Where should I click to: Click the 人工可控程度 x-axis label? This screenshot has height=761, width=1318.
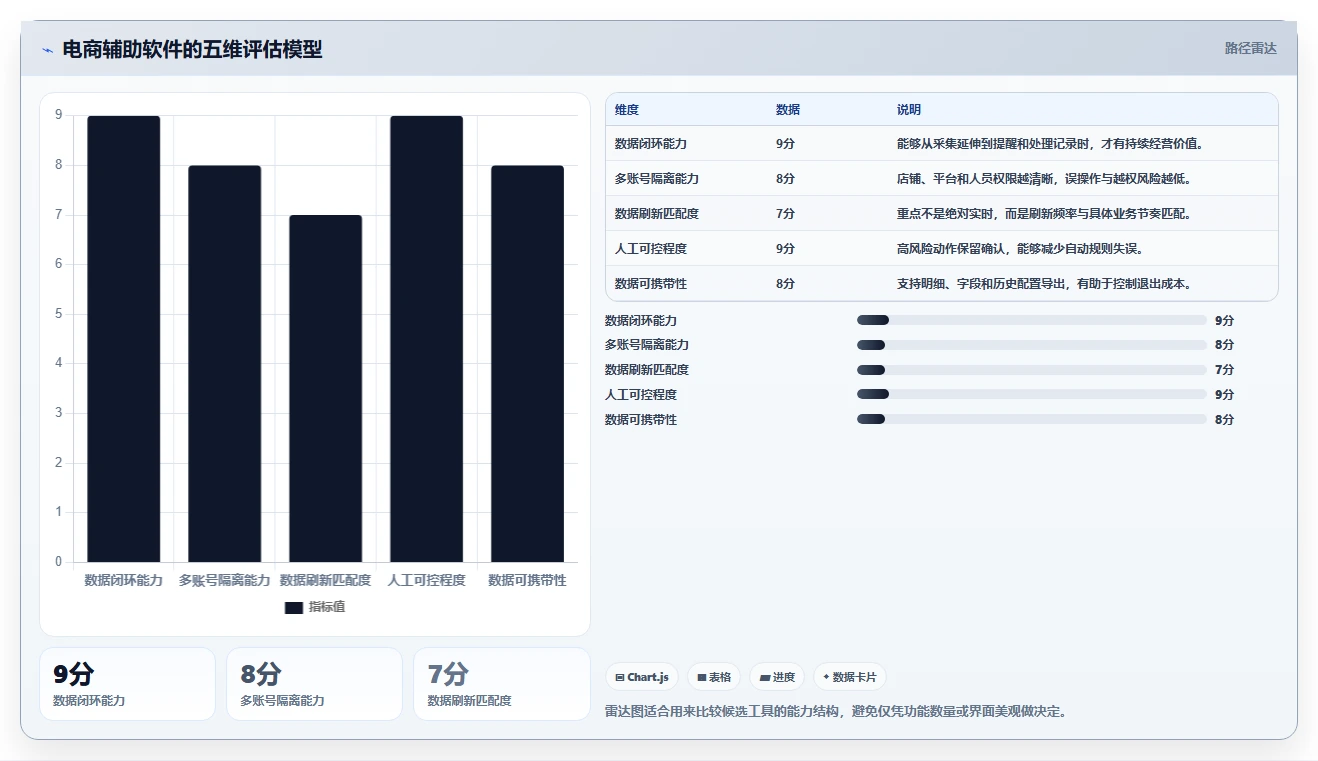(427, 580)
